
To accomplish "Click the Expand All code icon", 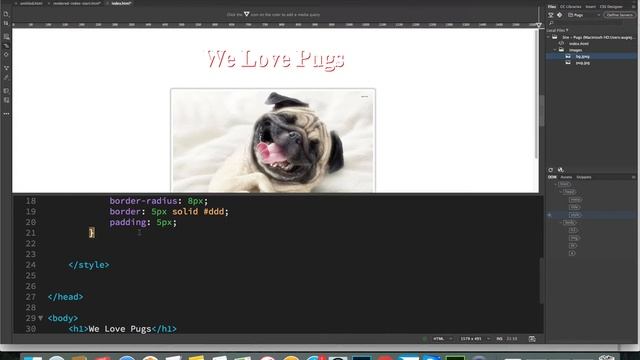I will pos(6,68).
